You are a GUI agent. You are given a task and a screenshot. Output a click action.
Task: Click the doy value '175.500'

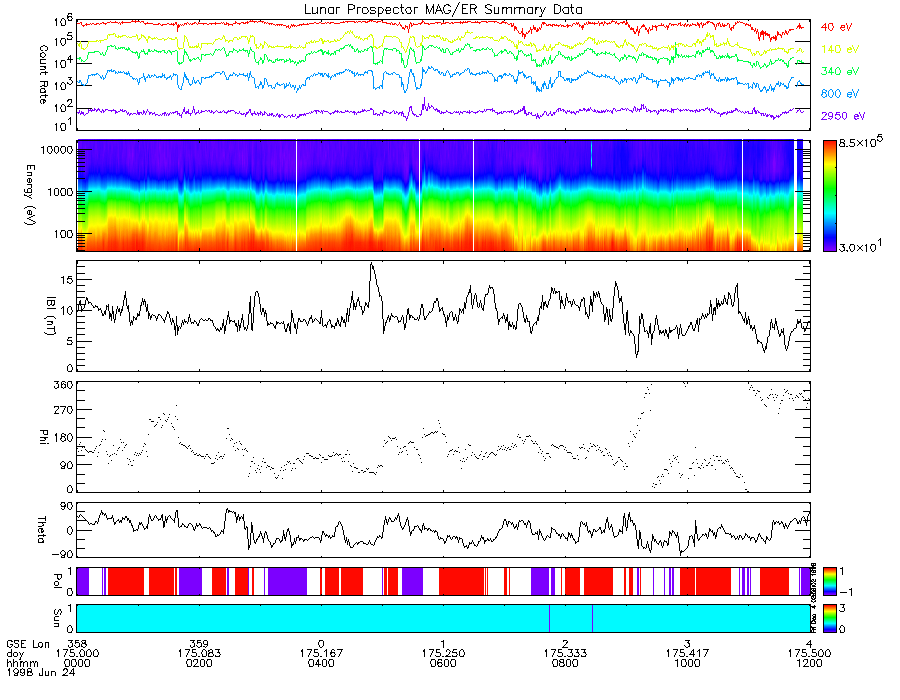click(809, 654)
